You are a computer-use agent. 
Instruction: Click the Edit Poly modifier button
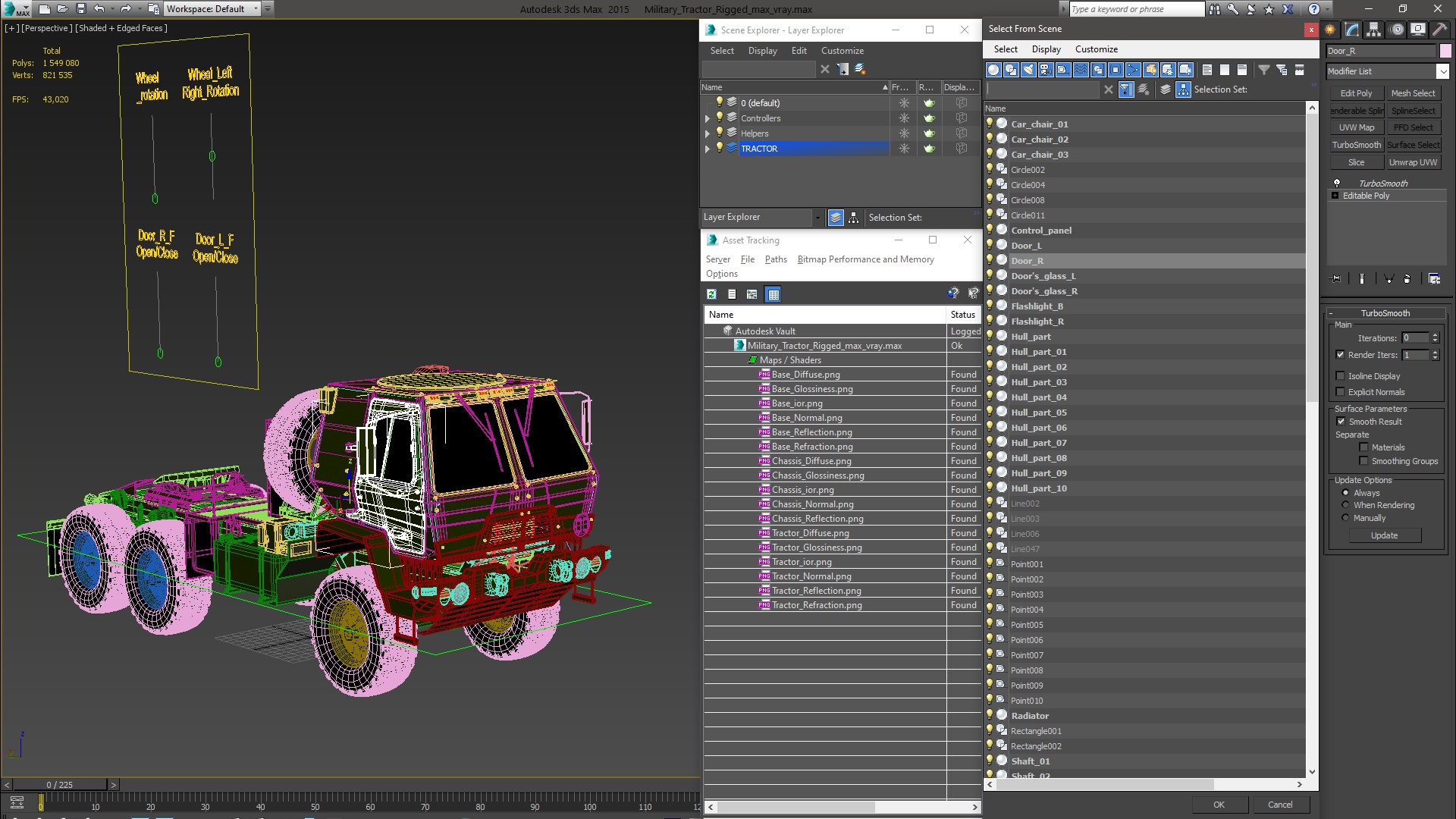tap(1356, 93)
